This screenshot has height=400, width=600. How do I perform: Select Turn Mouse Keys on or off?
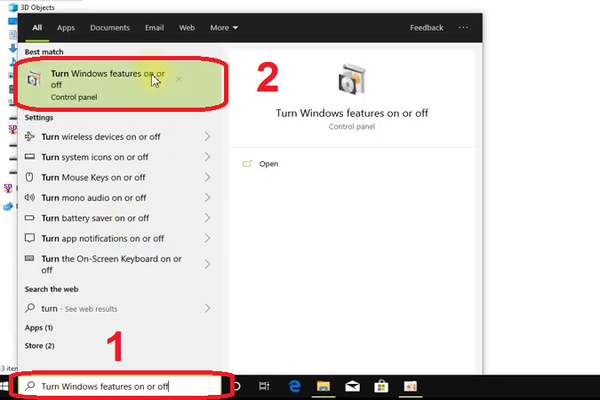pyautogui.click(x=93, y=177)
